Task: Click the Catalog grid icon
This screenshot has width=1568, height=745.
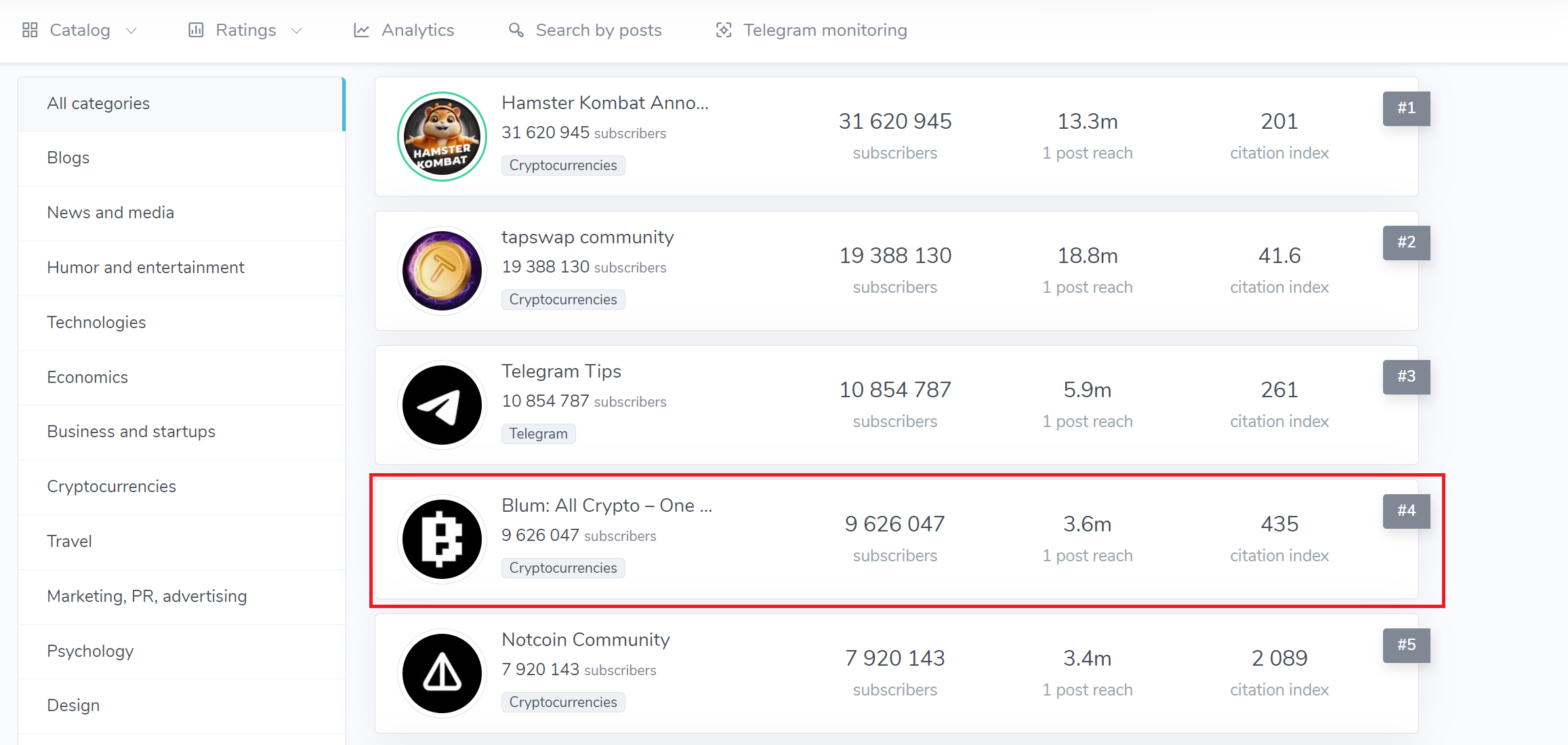Action: 30,30
